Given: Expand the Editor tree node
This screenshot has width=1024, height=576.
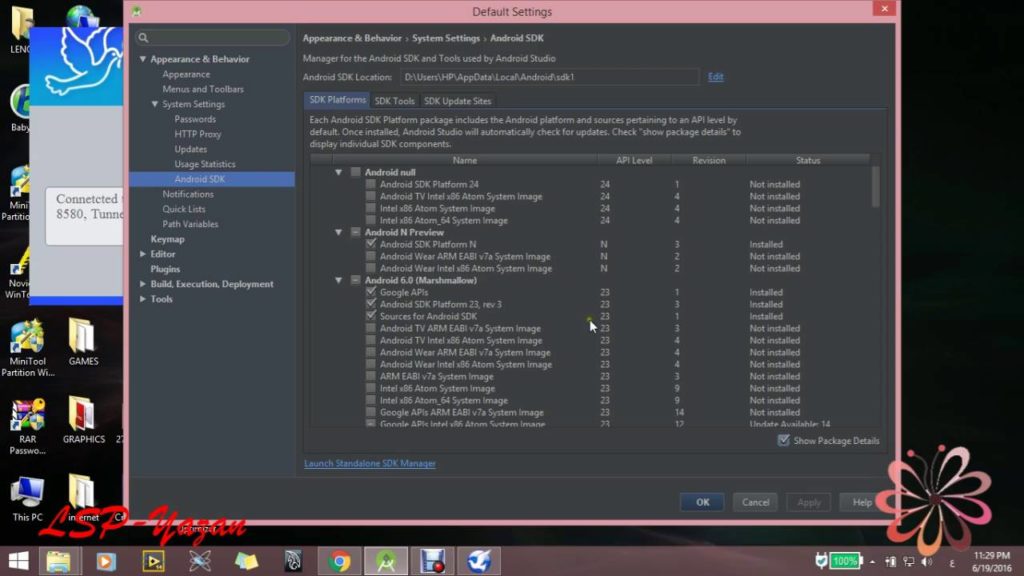Looking at the screenshot, I should pyautogui.click(x=142, y=254).
